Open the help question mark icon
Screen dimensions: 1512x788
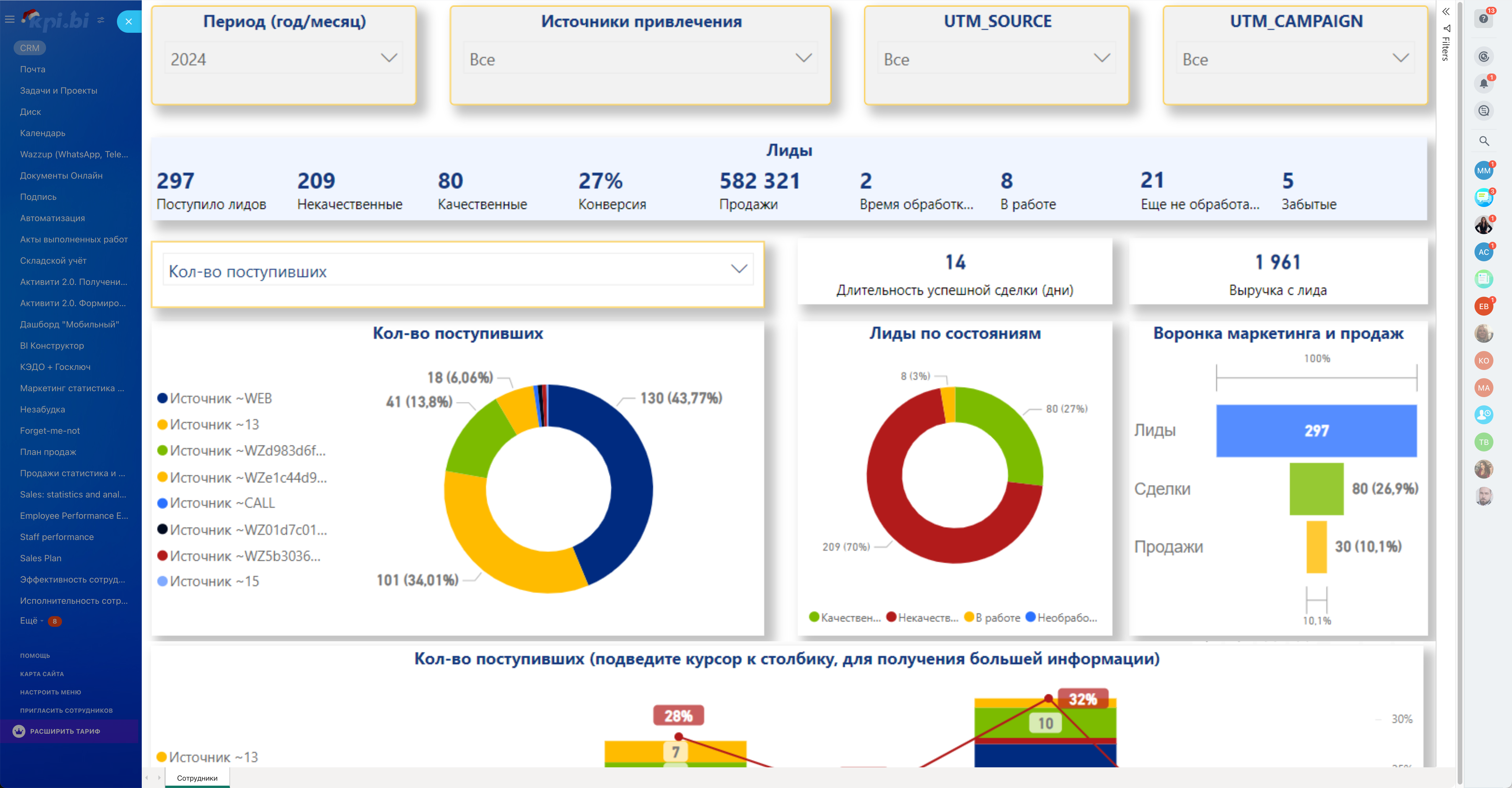click(x=1483, y=19)
